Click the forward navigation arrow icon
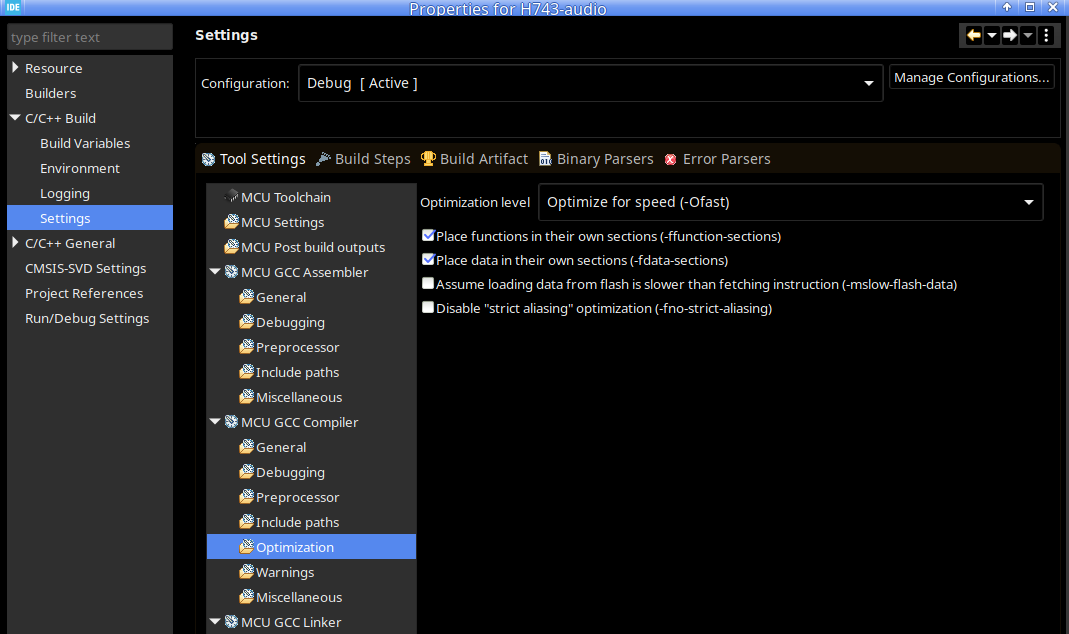The height and width of the screenshot is (634, 1069). point(1009,35)
